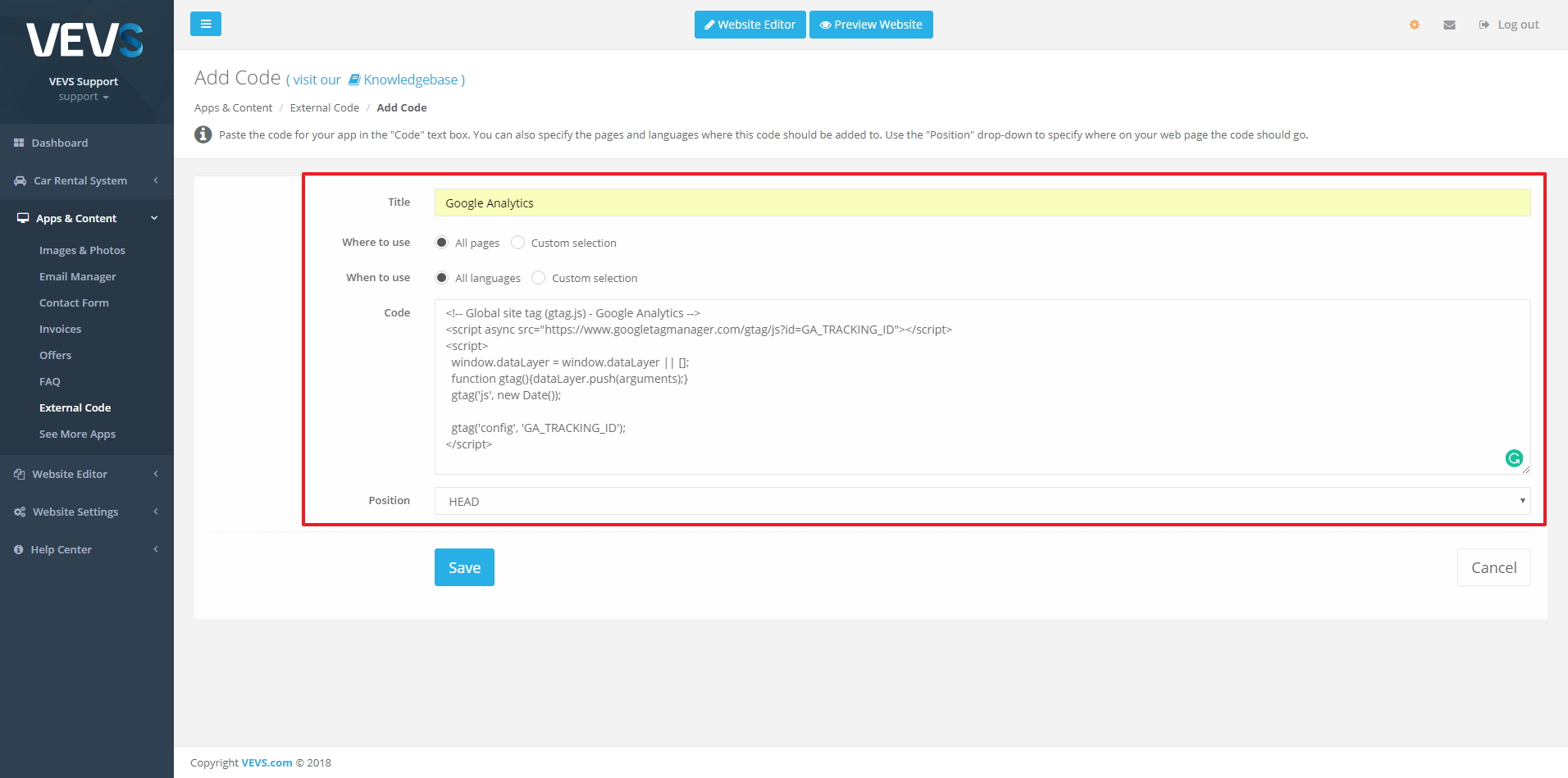The height and width of the screenshot is (778, 1568).
Task: Click the Grammarly icon in the code box
Action: point(1514,458)
